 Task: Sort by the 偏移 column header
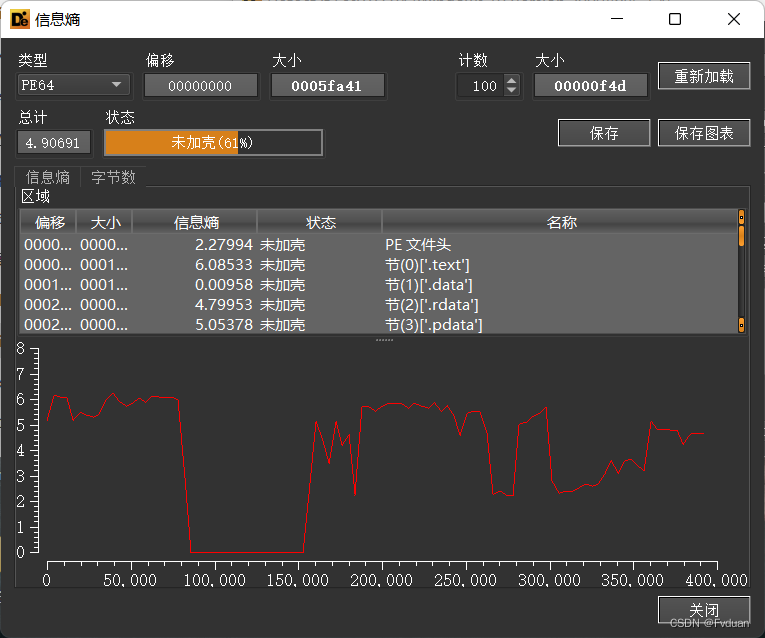(x=48, y=222)
